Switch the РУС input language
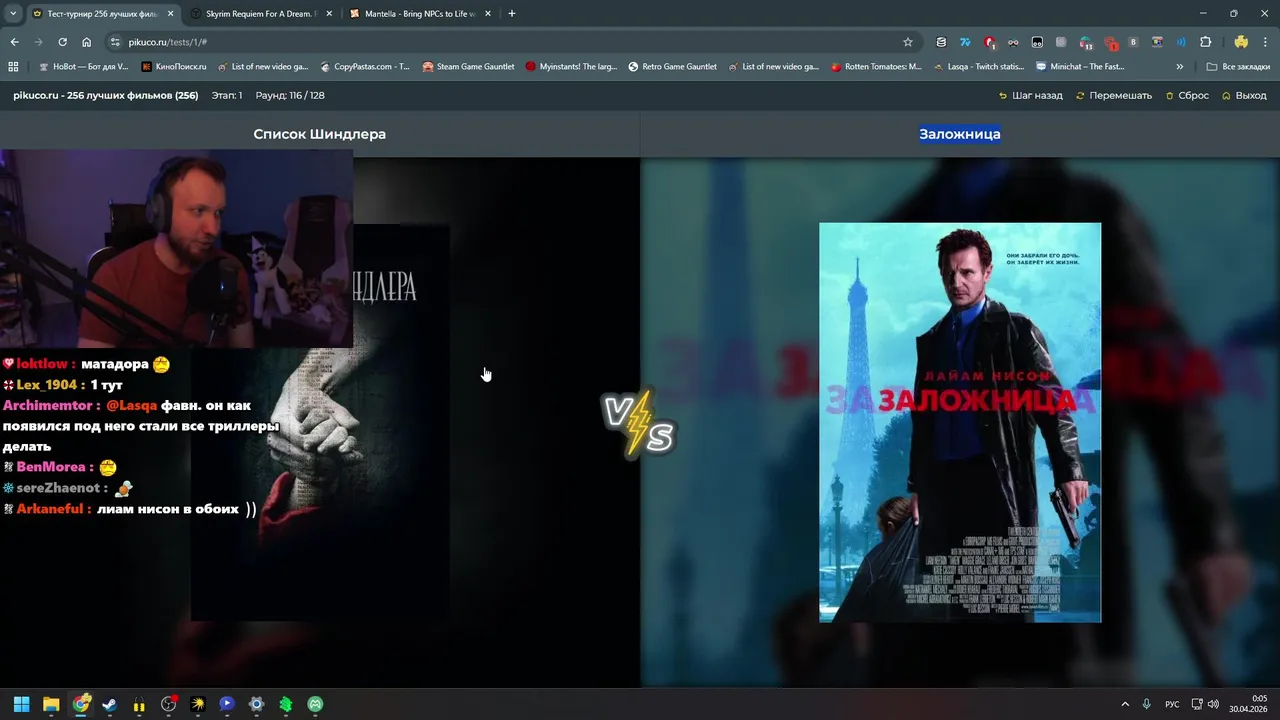 point(1172,704)
